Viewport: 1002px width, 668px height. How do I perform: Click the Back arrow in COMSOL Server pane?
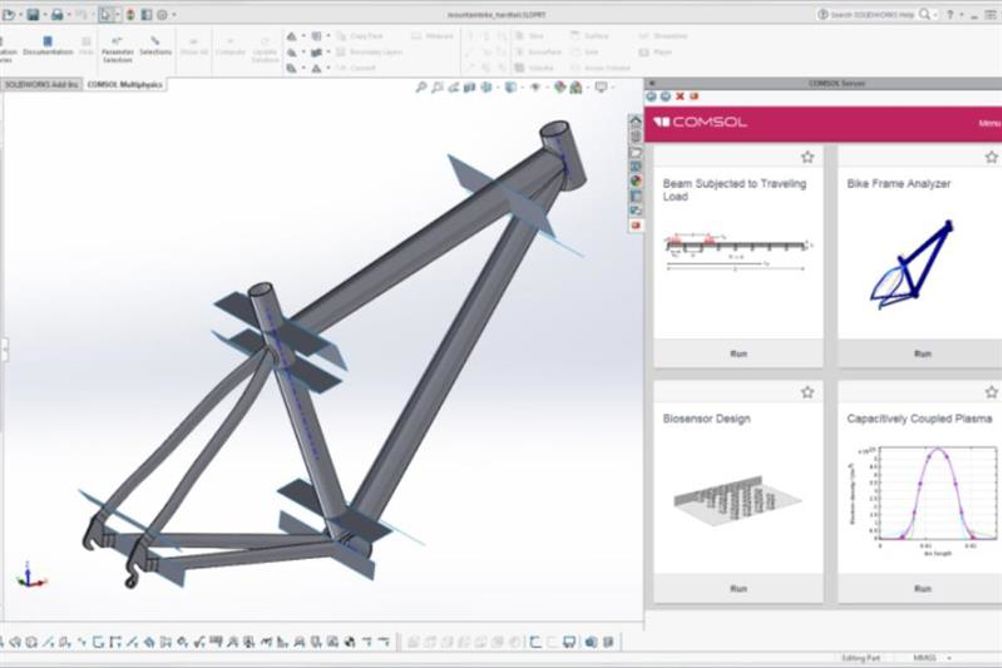click(651, 96)
